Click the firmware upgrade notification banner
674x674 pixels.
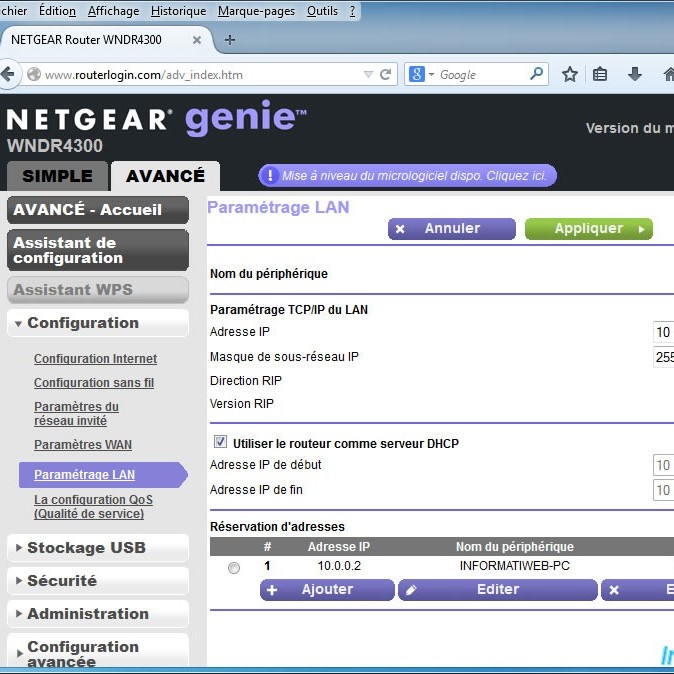coord(407,175)
